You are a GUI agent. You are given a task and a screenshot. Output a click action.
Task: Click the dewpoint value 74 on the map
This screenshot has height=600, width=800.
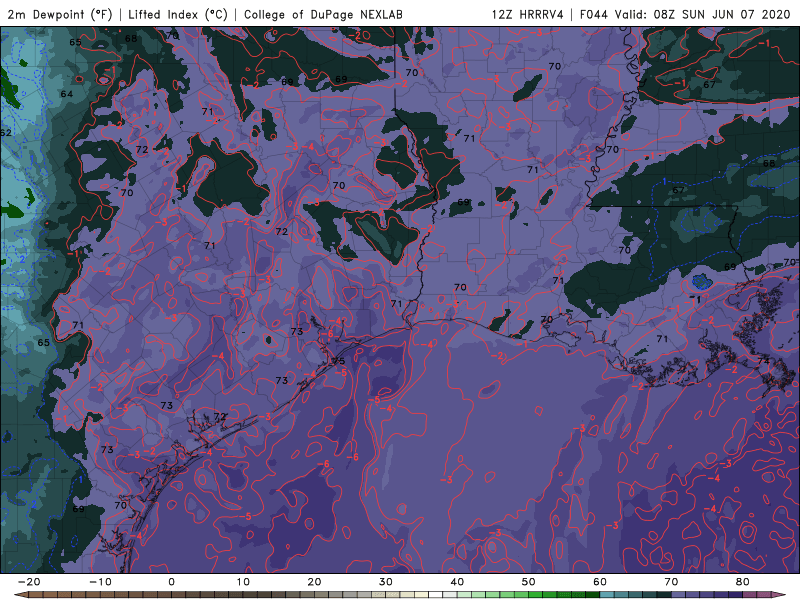coord(763,361)
